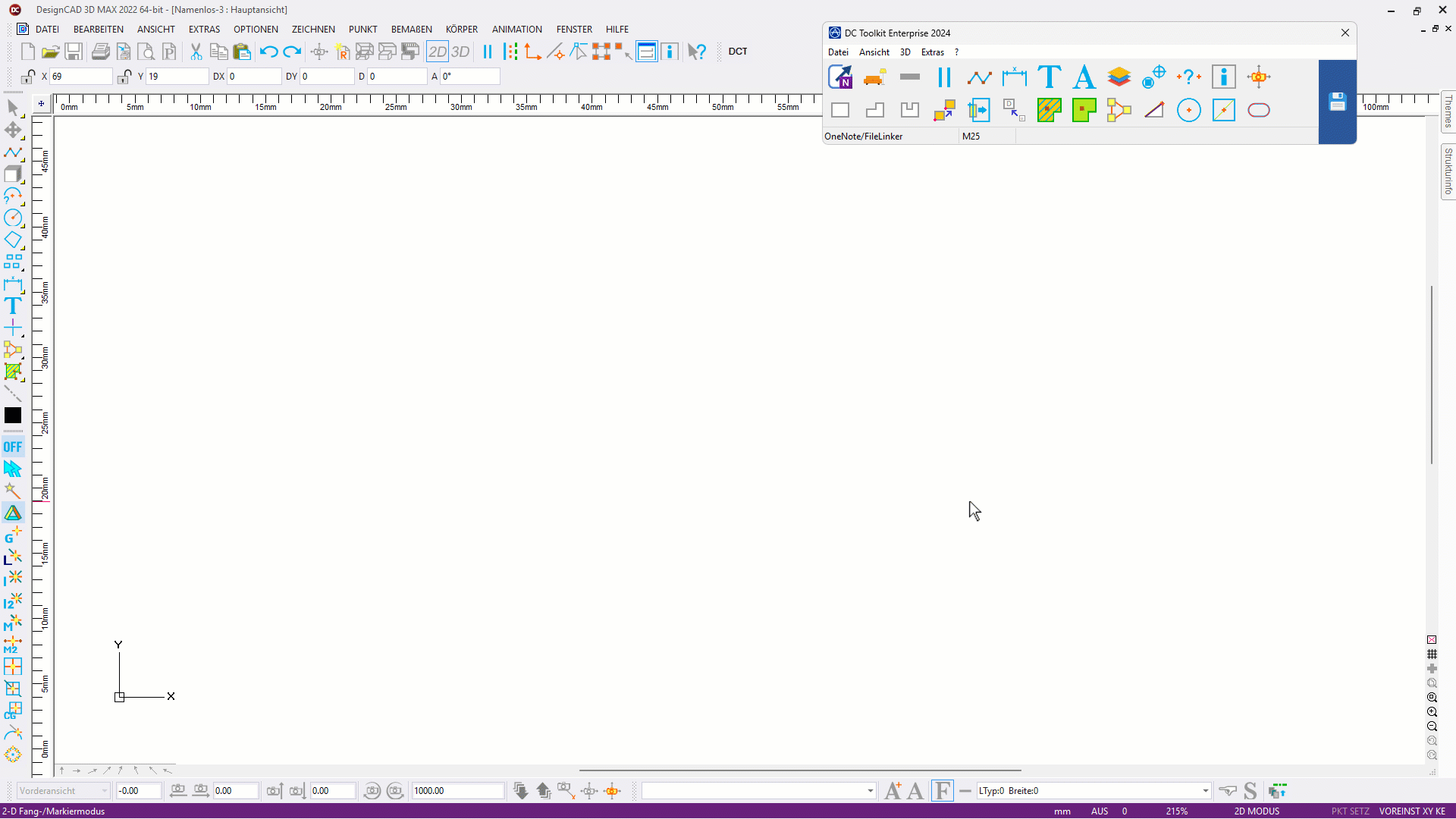Click the Paste clipboard icon
The image size is (1456, 819).
(242, 52)
